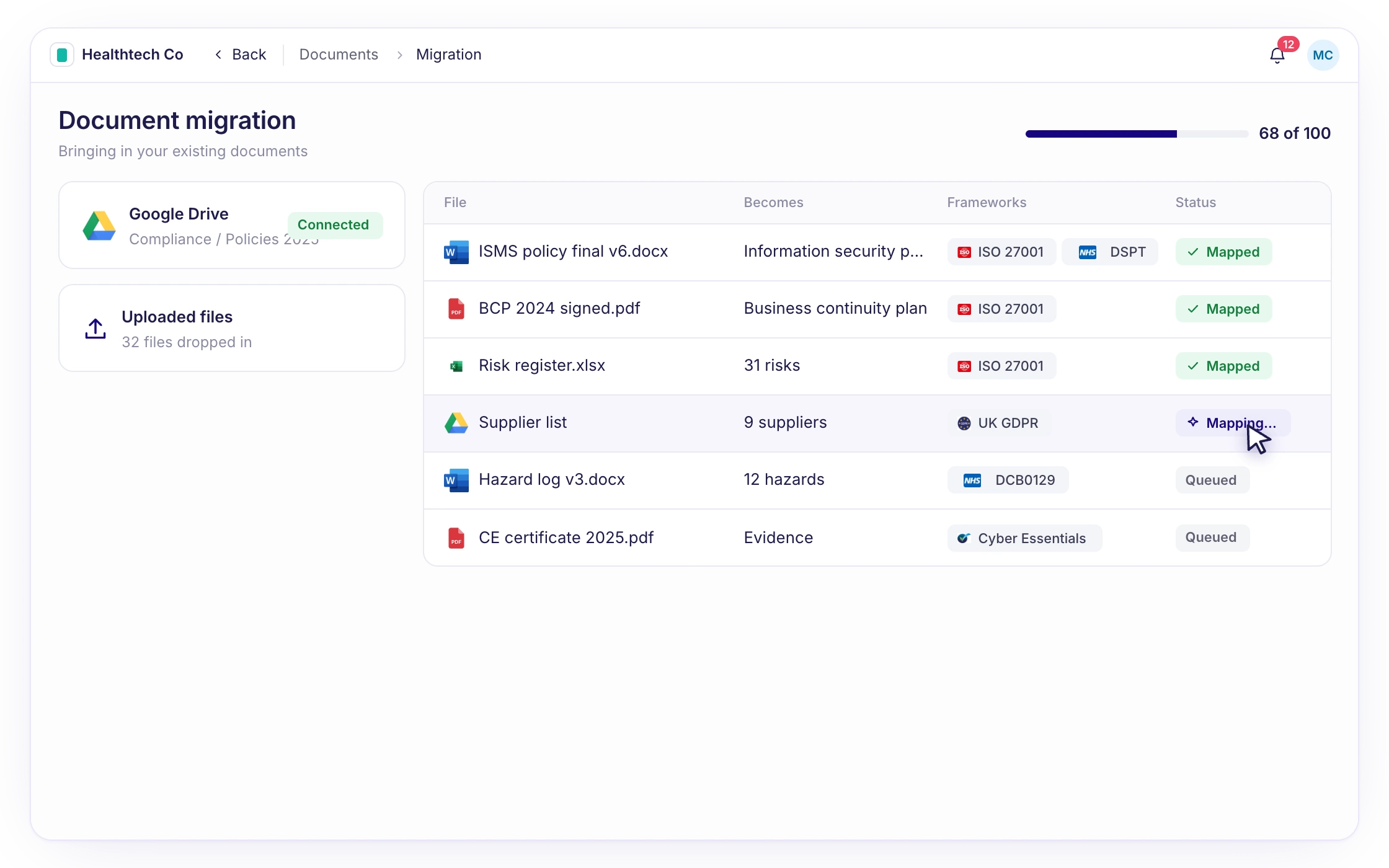
Task: Click the Healthtech Co green logo
Action: point(62,55)
